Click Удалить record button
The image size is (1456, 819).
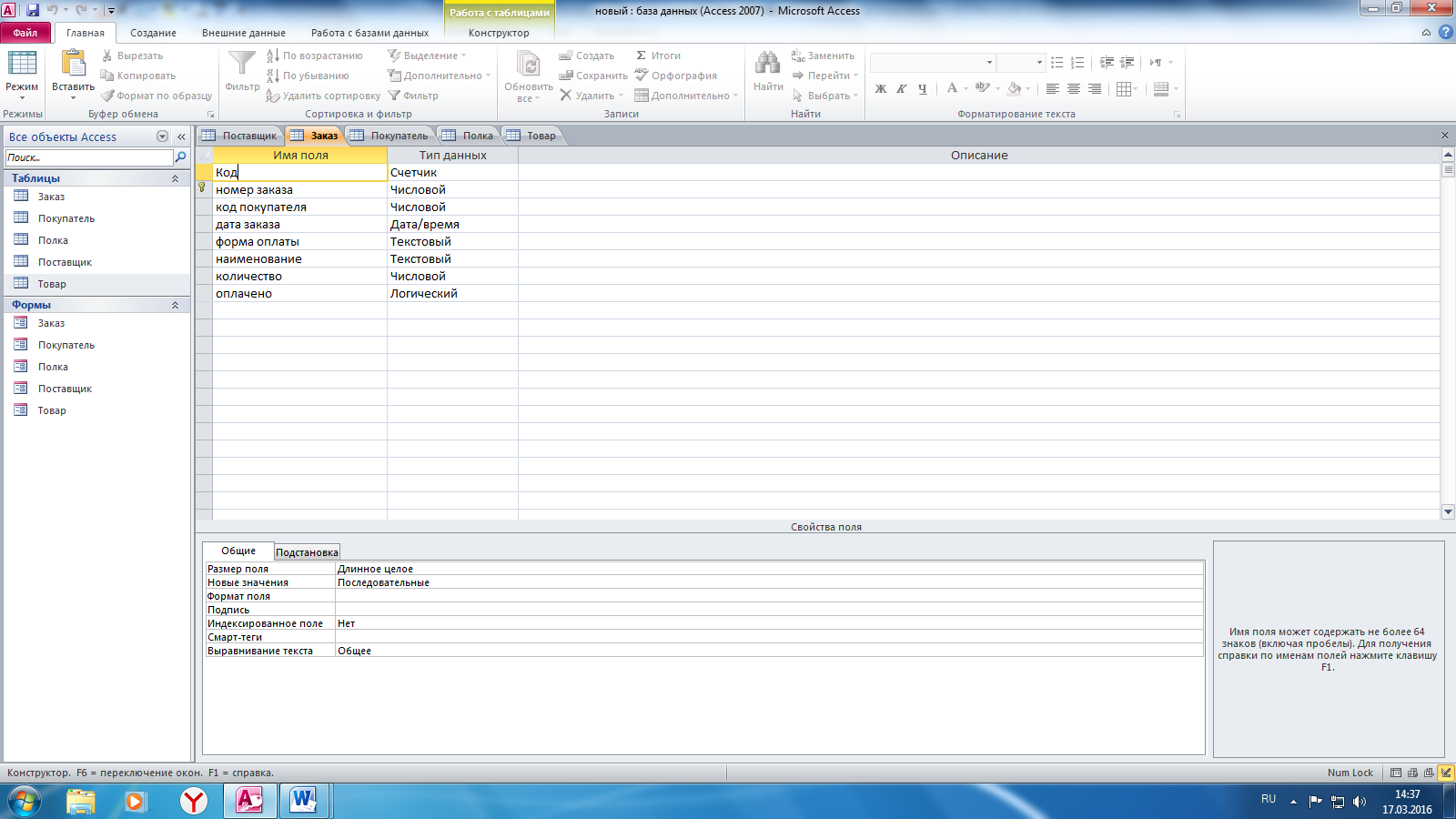(x=591, y=96)
